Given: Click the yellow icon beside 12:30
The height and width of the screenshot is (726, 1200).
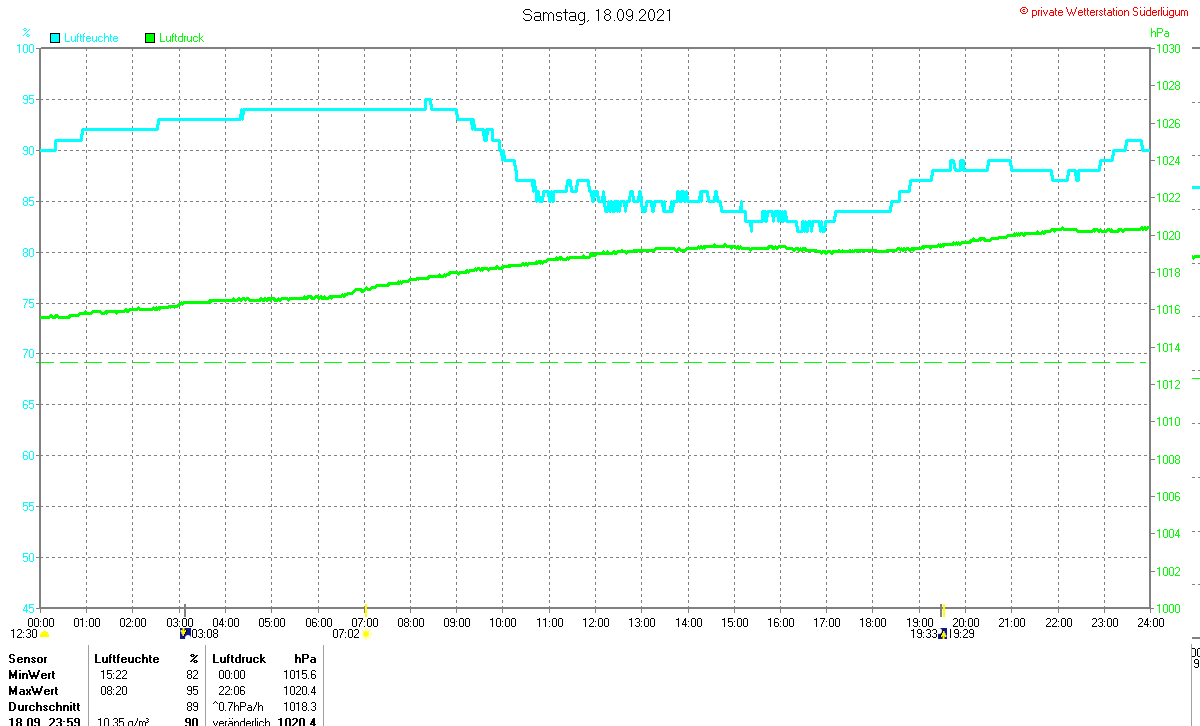Looking at the screenshot, I should 44,634.
